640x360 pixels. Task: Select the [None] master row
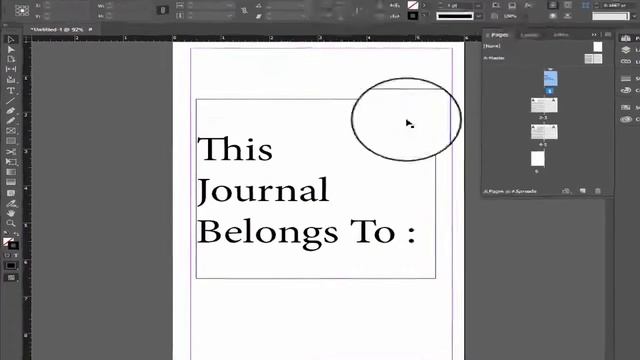pyautogui.click(x=543, y=47)
